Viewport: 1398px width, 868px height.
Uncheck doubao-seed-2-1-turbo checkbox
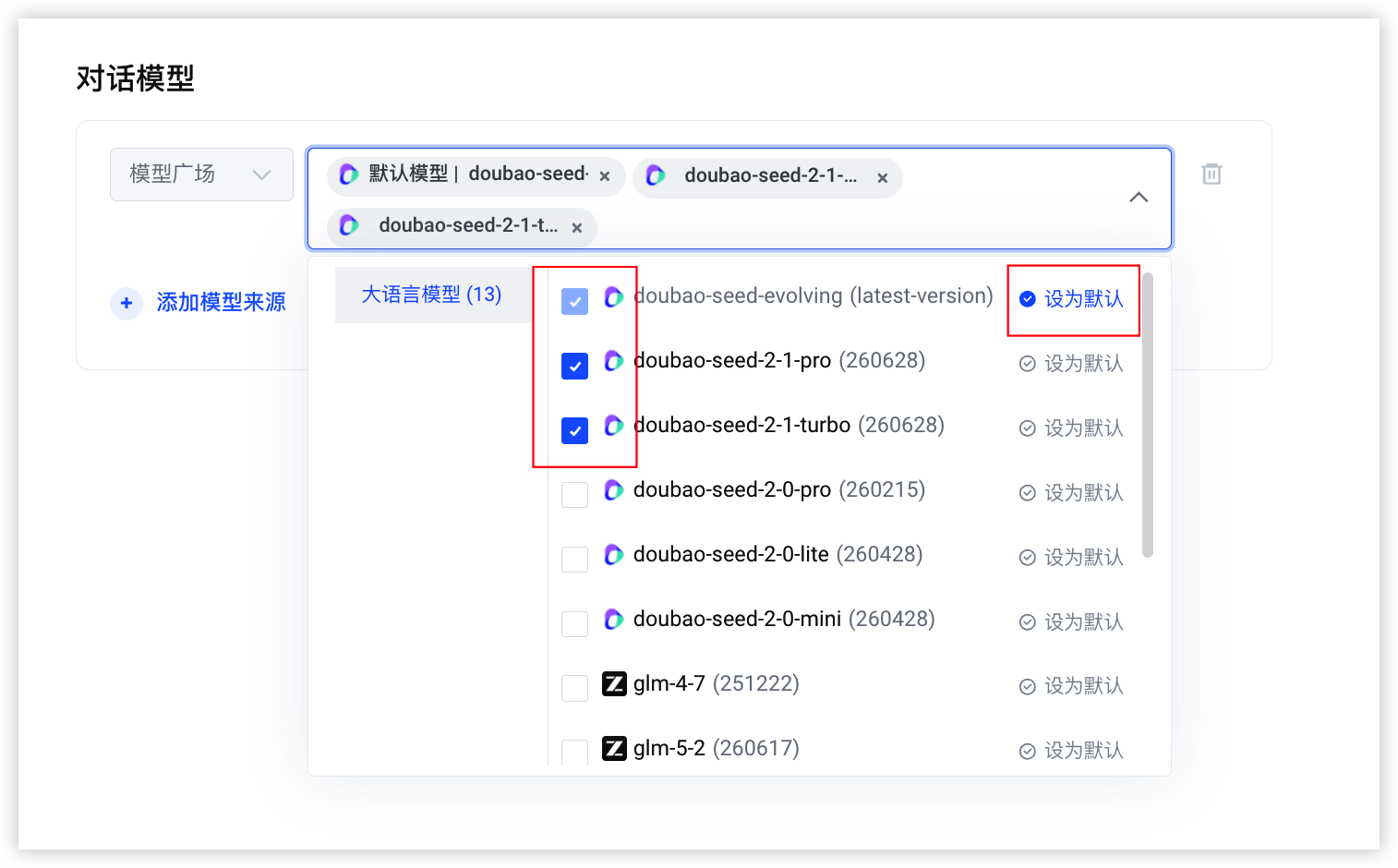(574, 430)
